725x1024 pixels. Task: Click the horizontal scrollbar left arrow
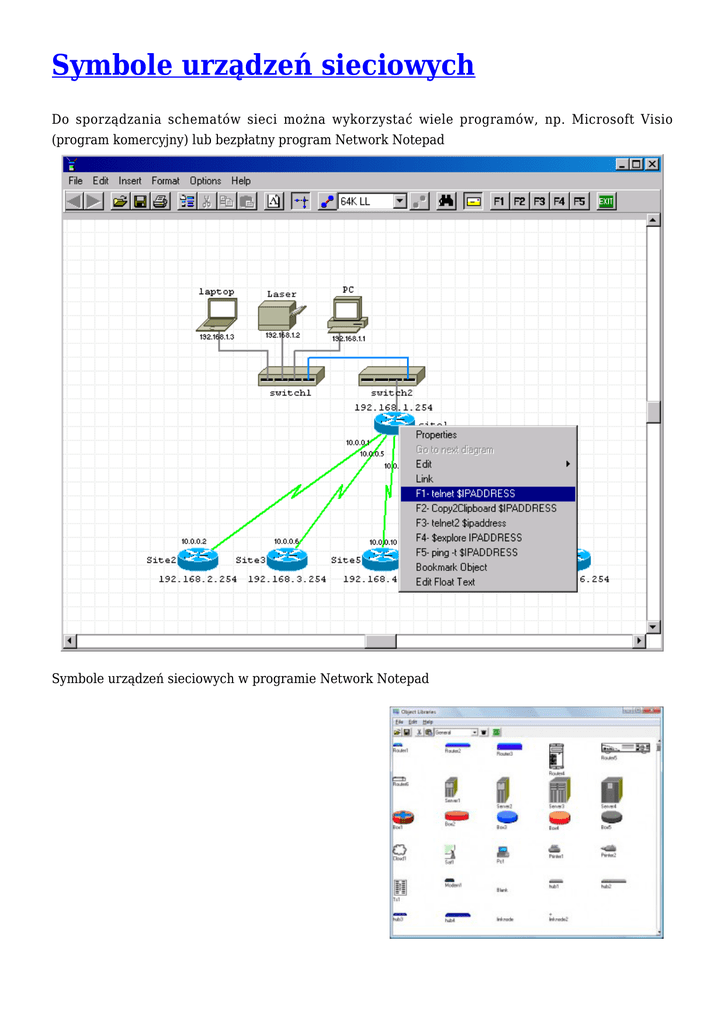[x=70, y=641]
